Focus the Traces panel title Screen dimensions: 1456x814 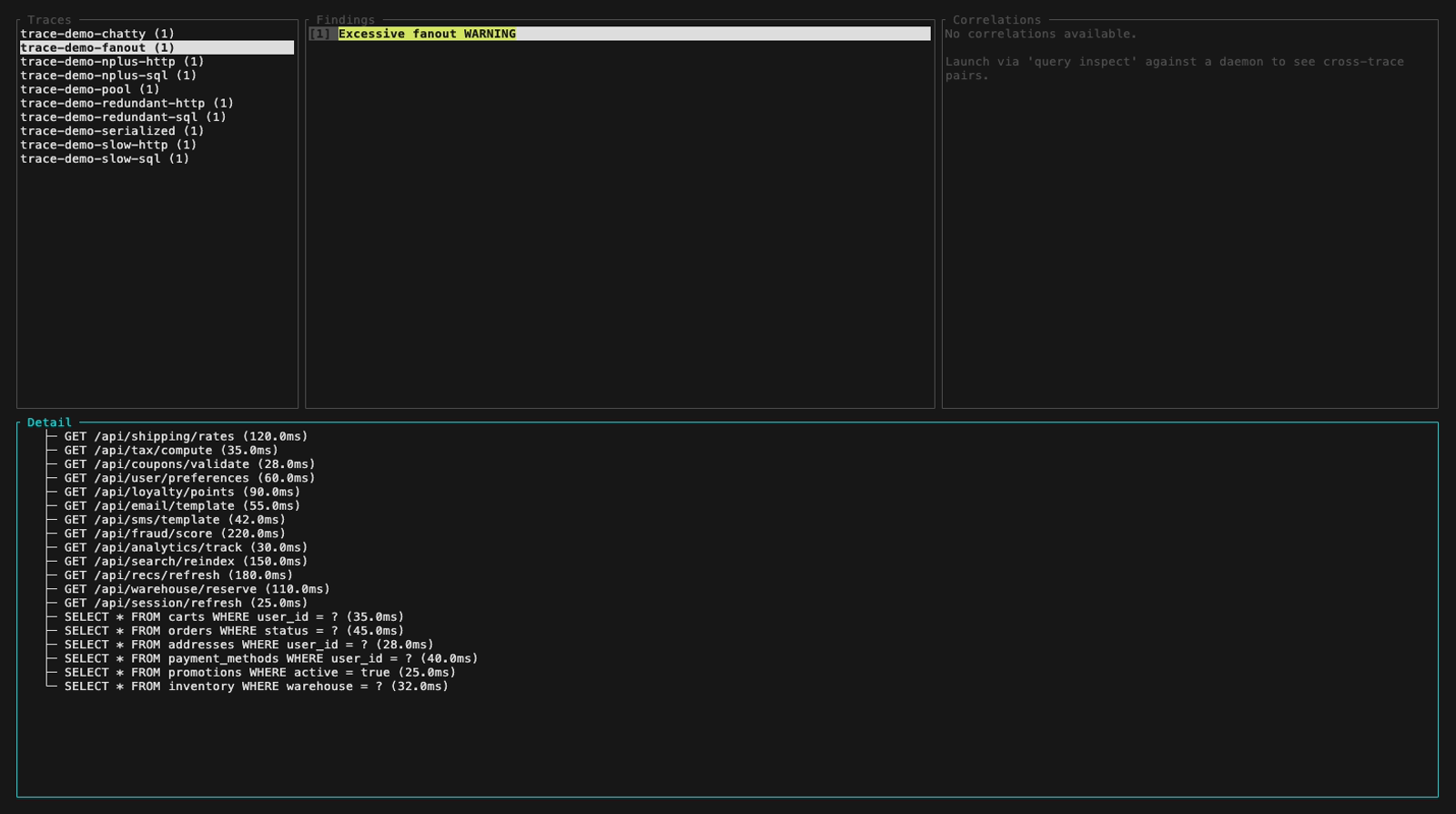point(49,20)
